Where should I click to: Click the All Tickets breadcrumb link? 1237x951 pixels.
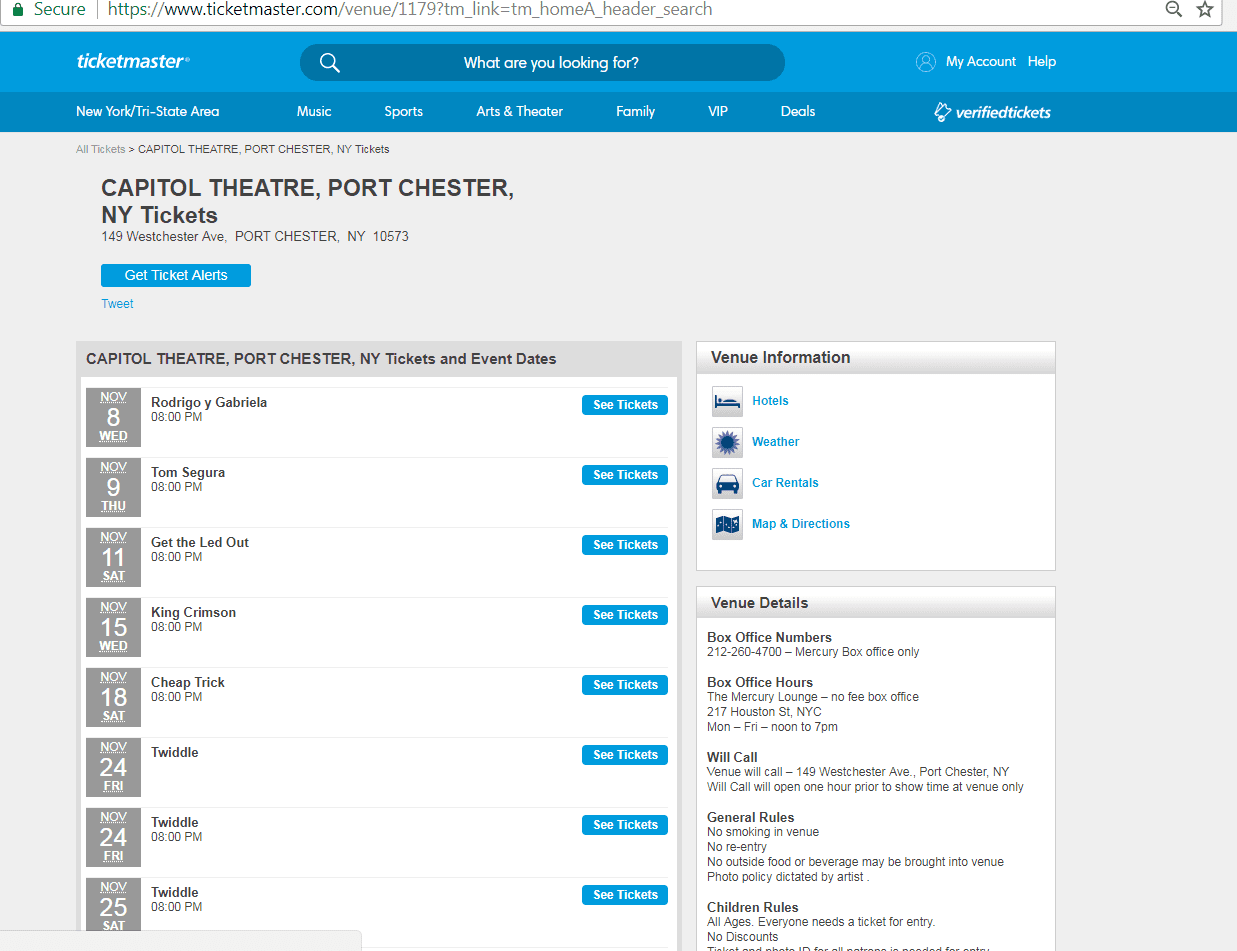pos(101,149)
